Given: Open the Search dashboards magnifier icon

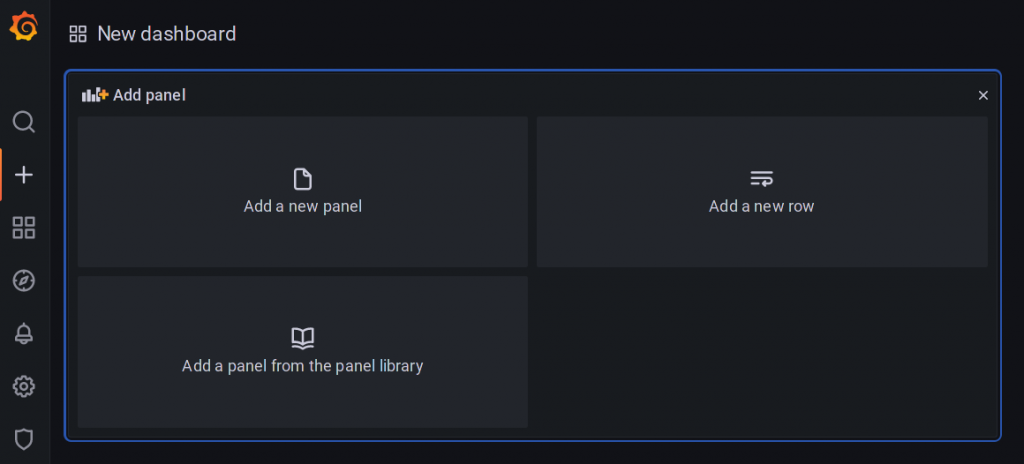Looking at the screenshot, I should coord(24,122).
